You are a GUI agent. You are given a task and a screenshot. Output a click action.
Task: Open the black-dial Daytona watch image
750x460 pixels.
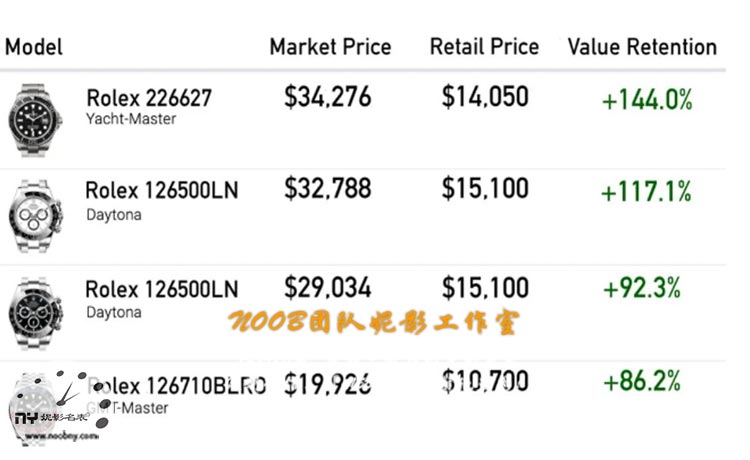pos(35,313)
